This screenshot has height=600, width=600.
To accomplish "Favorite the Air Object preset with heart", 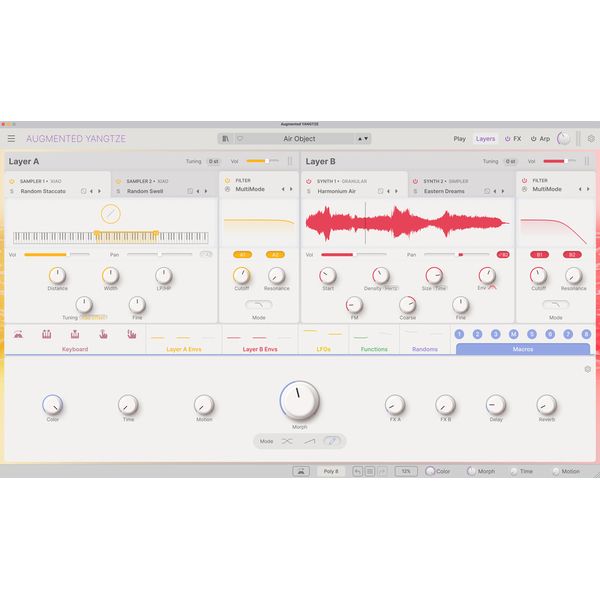I will 240,139.
